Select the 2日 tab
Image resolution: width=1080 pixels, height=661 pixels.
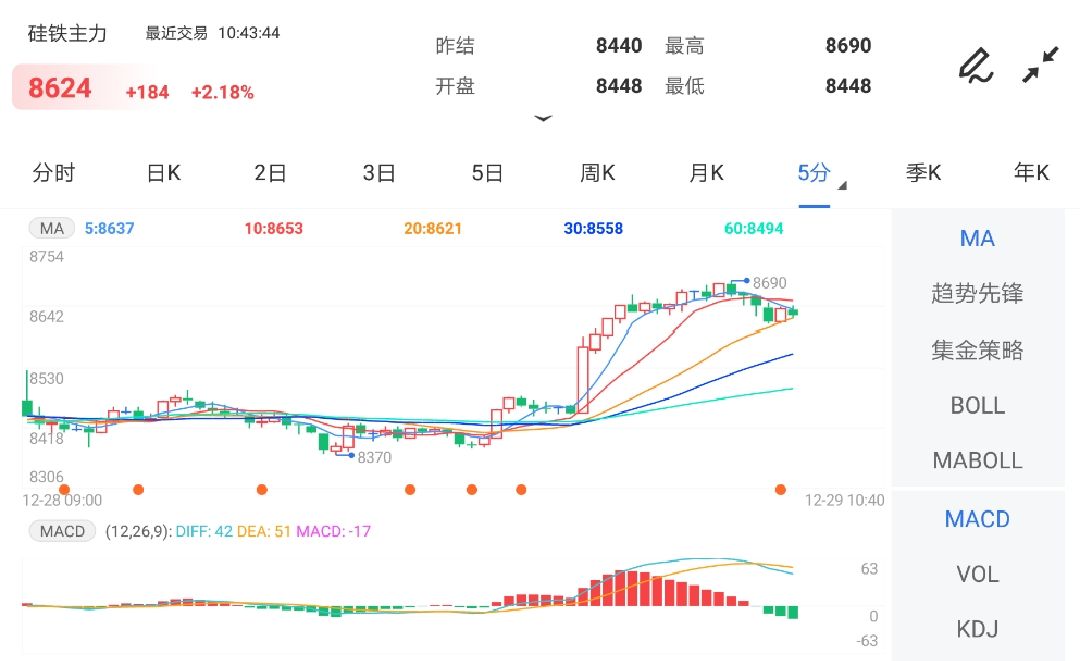coord(270,173)
